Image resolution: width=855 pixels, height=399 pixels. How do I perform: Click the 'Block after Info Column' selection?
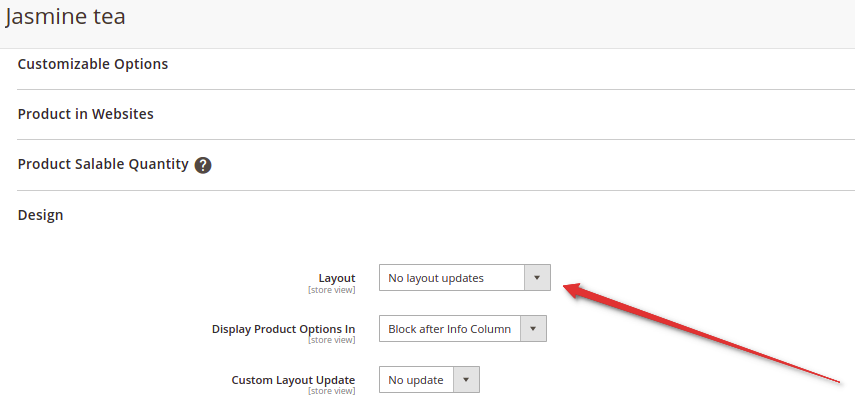(462, 329)
